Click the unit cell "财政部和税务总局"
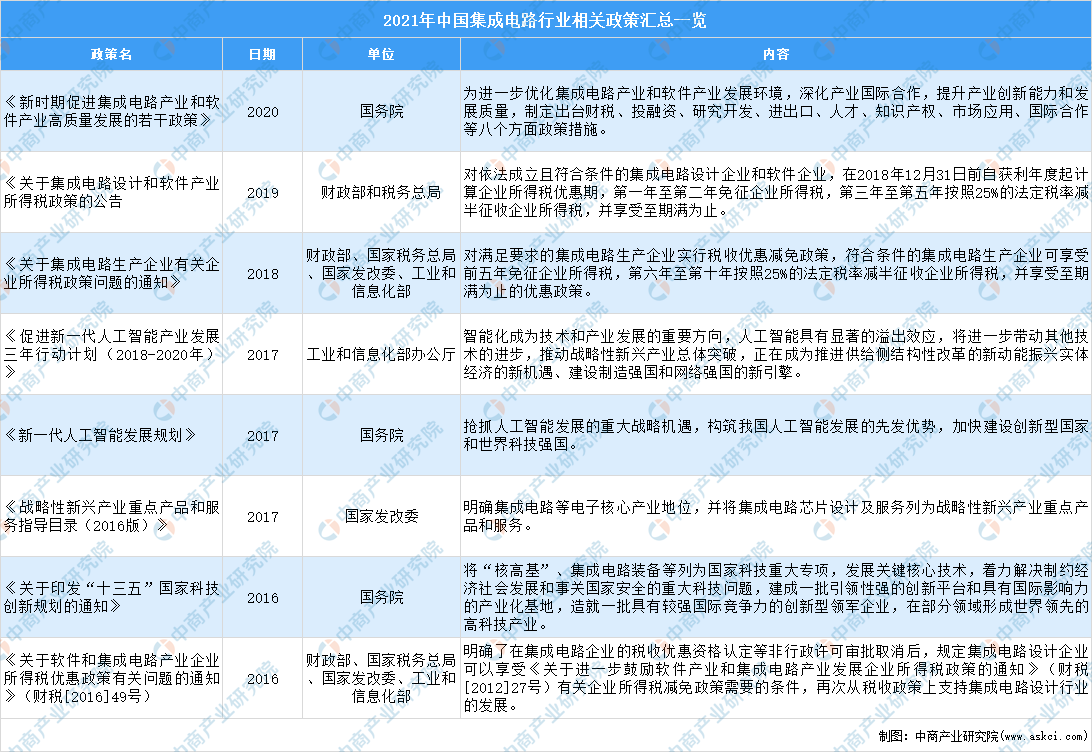Viewport: 1092px width, 752px height. [381, 192]
